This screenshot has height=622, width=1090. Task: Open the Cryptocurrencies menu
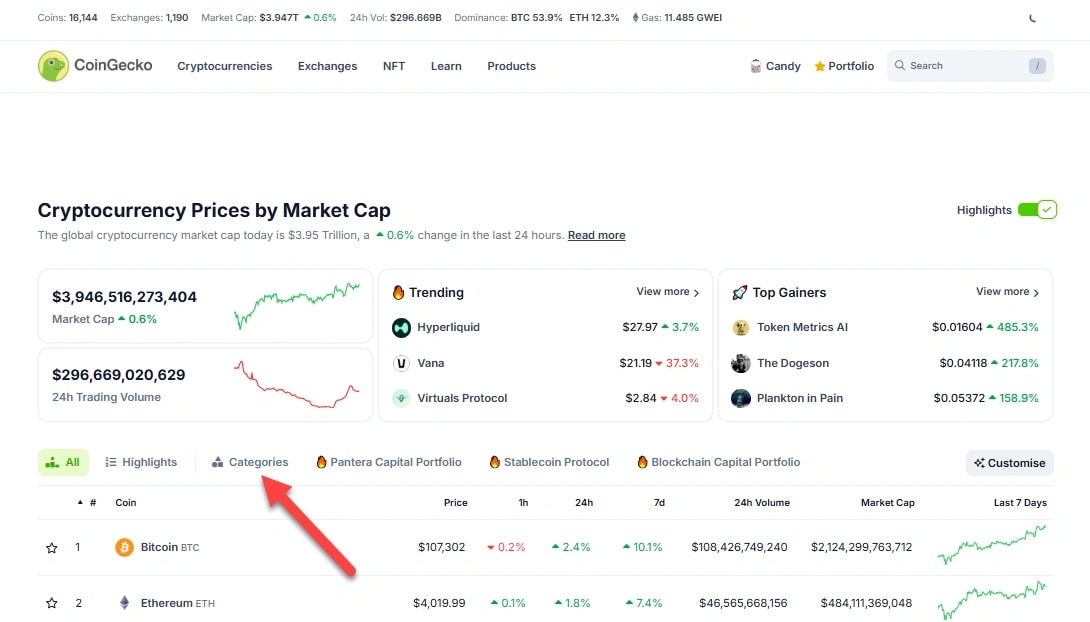224,66
